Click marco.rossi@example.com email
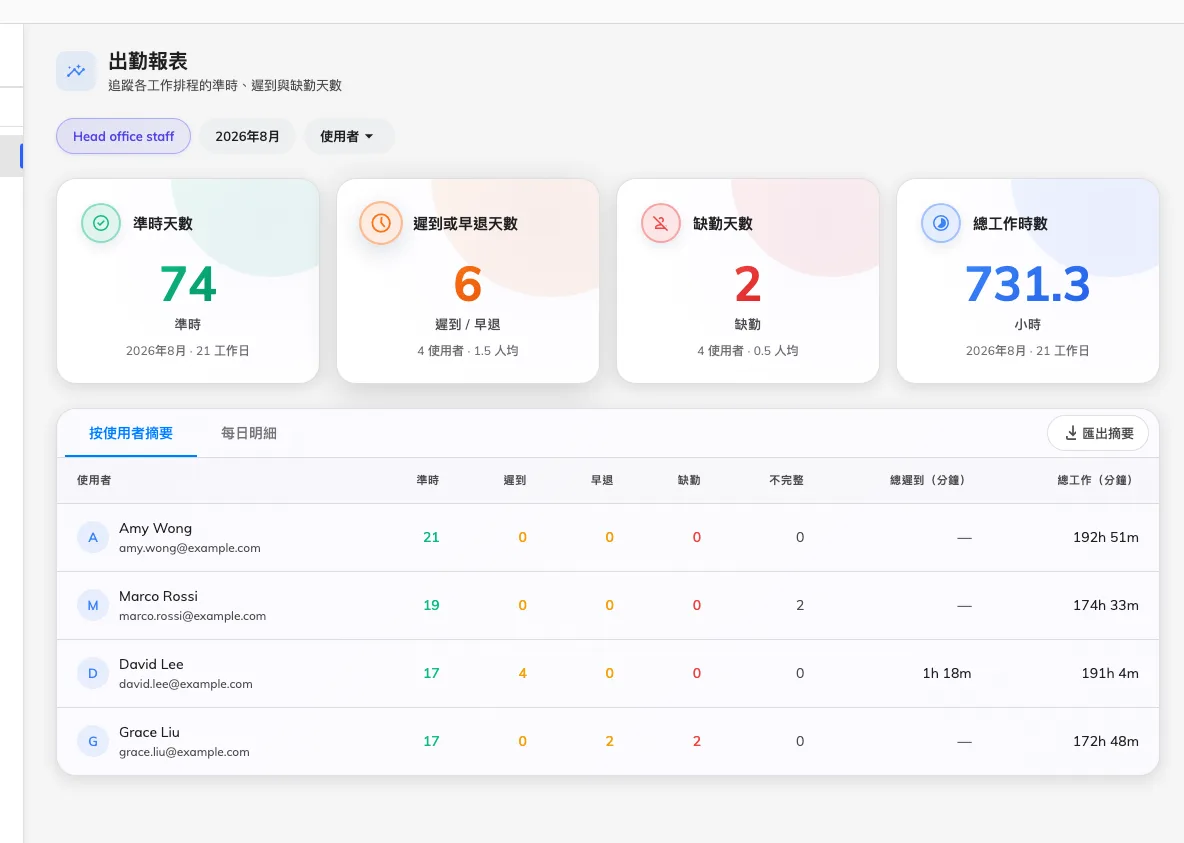The width and height of the screenshot is (1184, 843). coord(193,616)
